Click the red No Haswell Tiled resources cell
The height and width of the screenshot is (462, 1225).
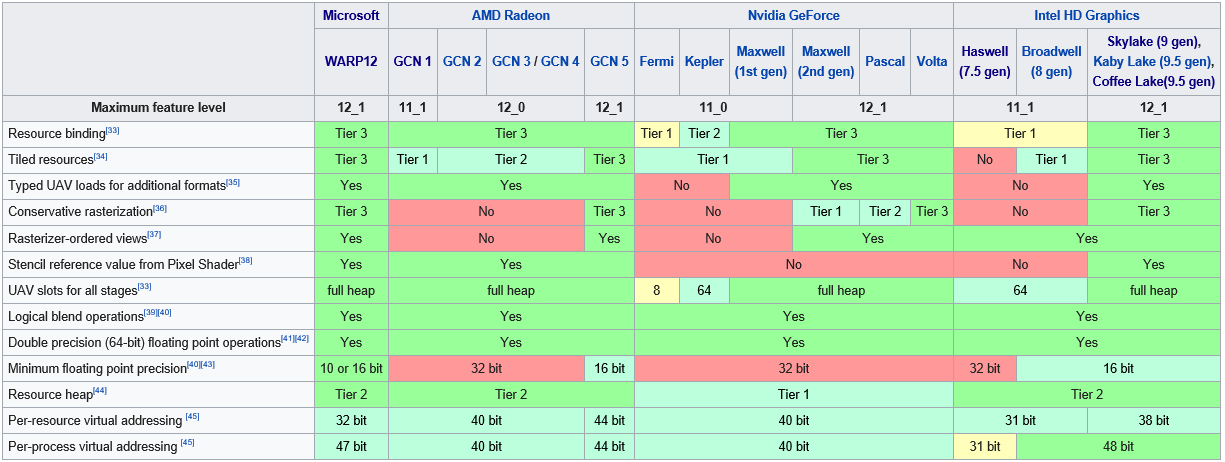tap(985, 160)
